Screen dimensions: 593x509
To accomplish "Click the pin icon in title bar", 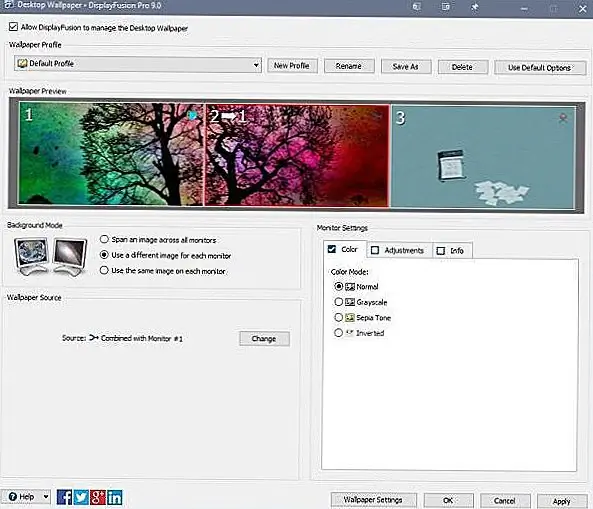I will (x=475, y=7).
